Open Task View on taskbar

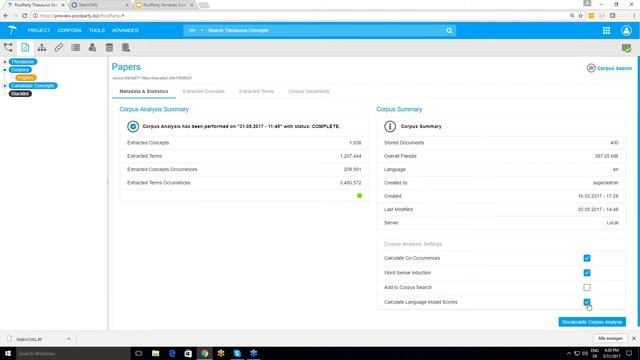[x=139, y=353]
